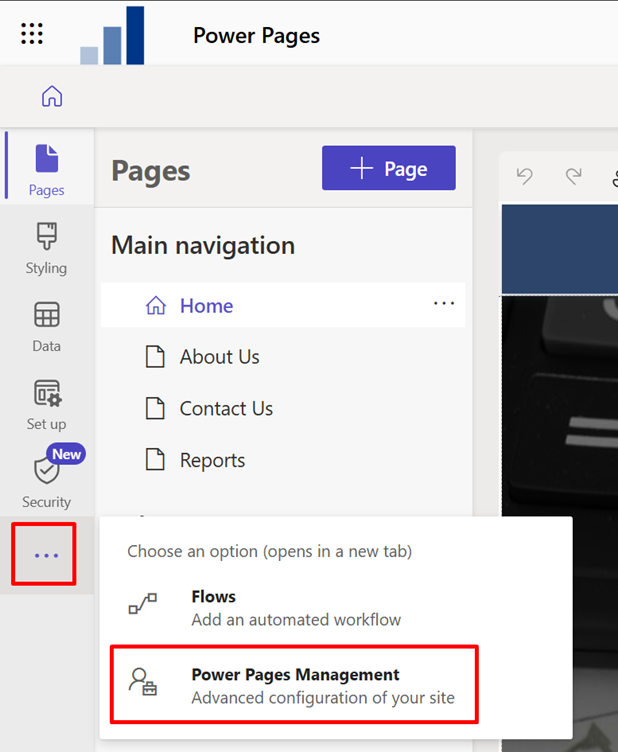Choose Power Pages Management option
The height and width of the screenshot is (752, 618).
(294, 685)
